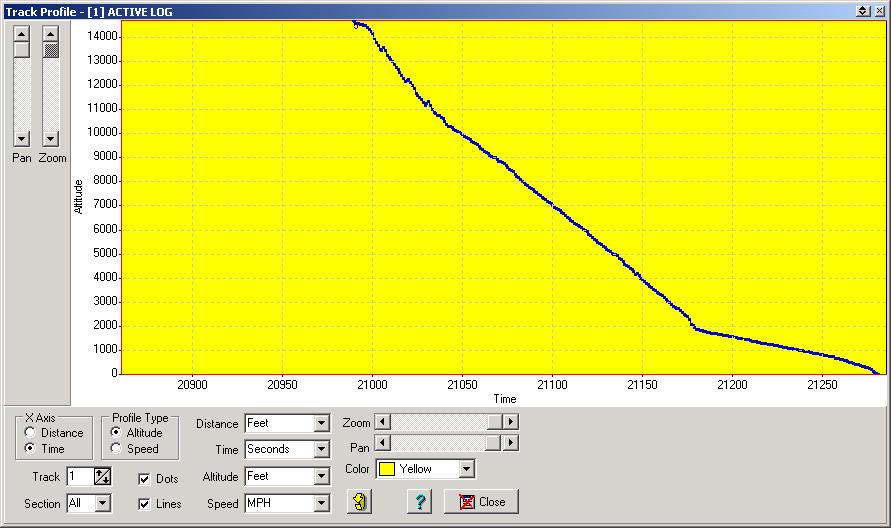Open help with the question mark icon
The height and width of the screenshot is (528, 891).
tap(420, 502)
